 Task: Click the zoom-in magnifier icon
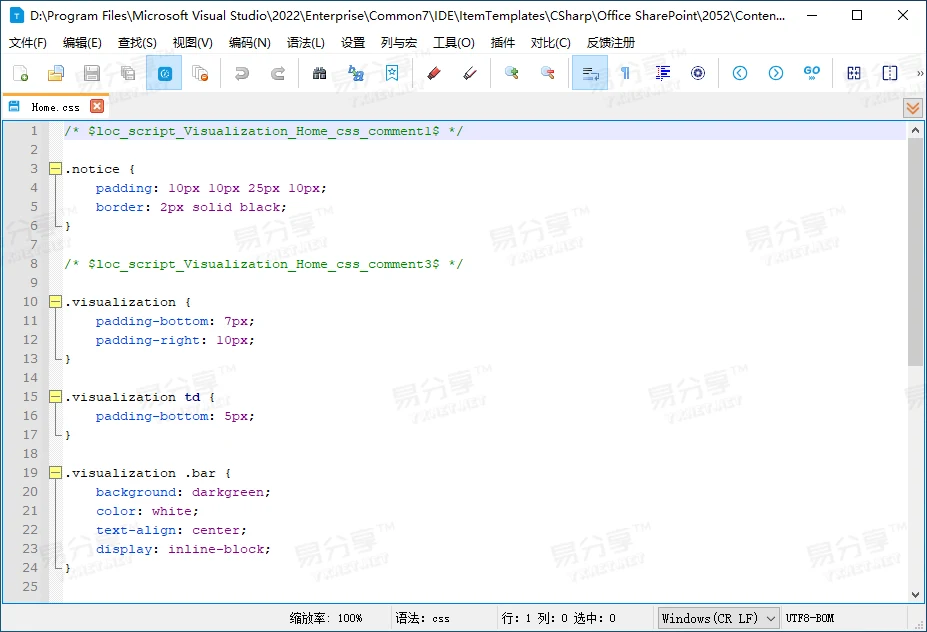point(511,73)
